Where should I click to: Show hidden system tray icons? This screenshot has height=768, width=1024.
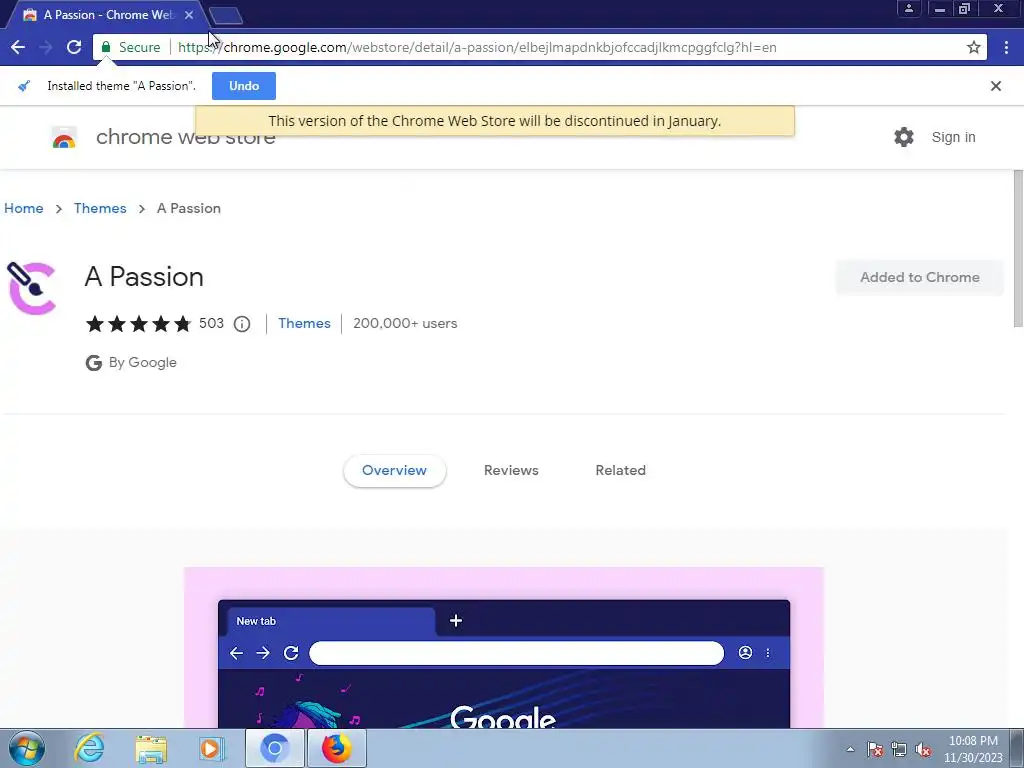point(850,749)
